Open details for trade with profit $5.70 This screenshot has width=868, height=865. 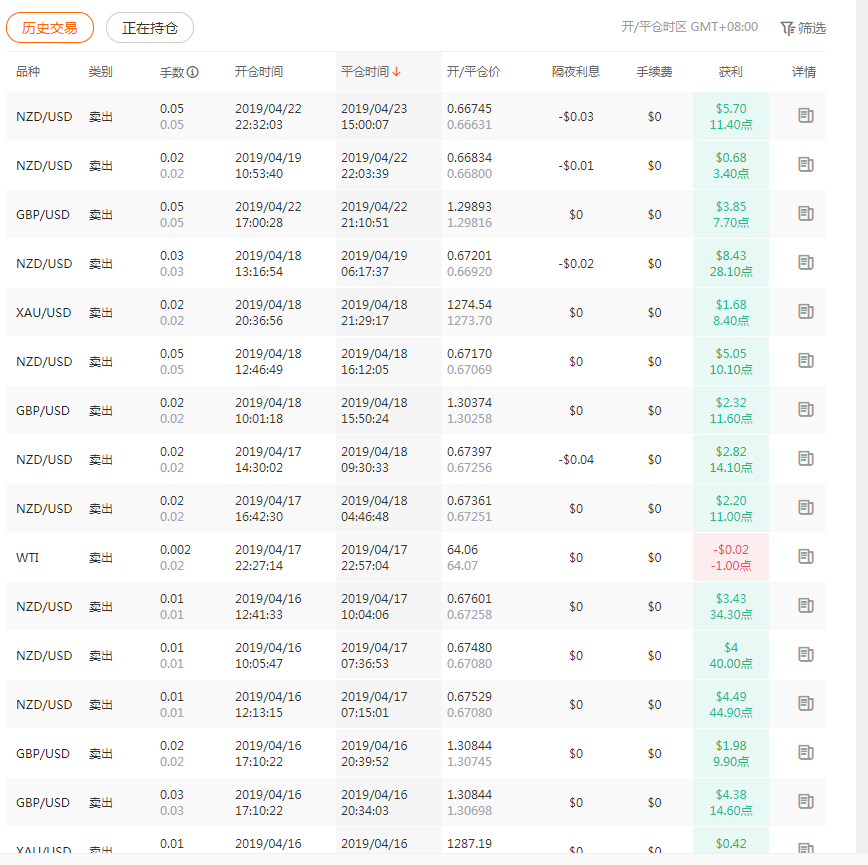805,116
